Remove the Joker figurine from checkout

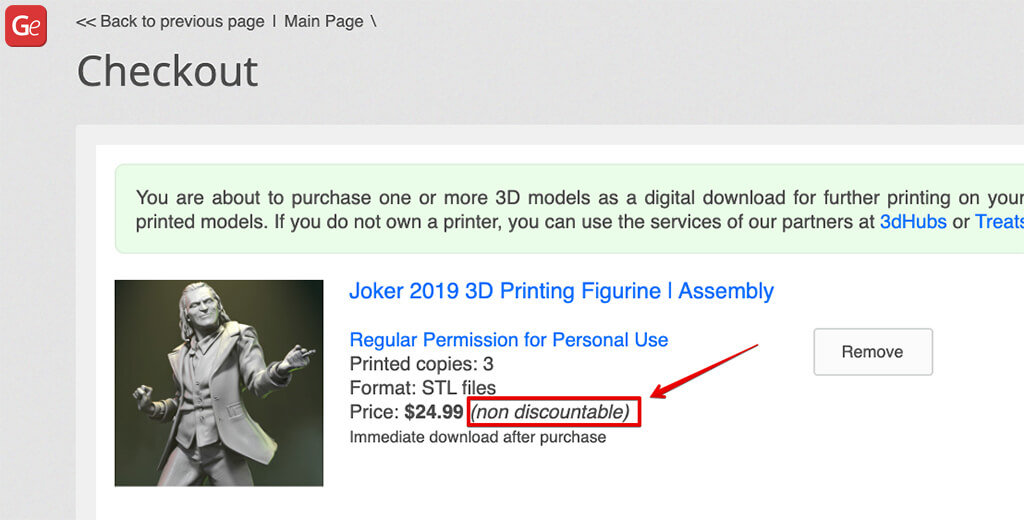coord(872,352)
